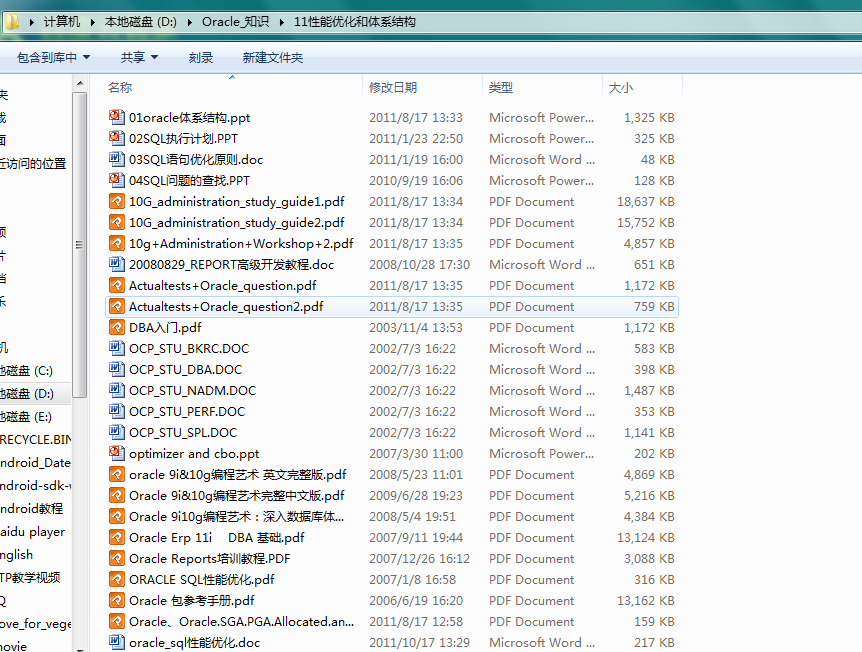Click the Word icon of 20080829_REPORT高级开发教程.doc

[x=117, y=264]
